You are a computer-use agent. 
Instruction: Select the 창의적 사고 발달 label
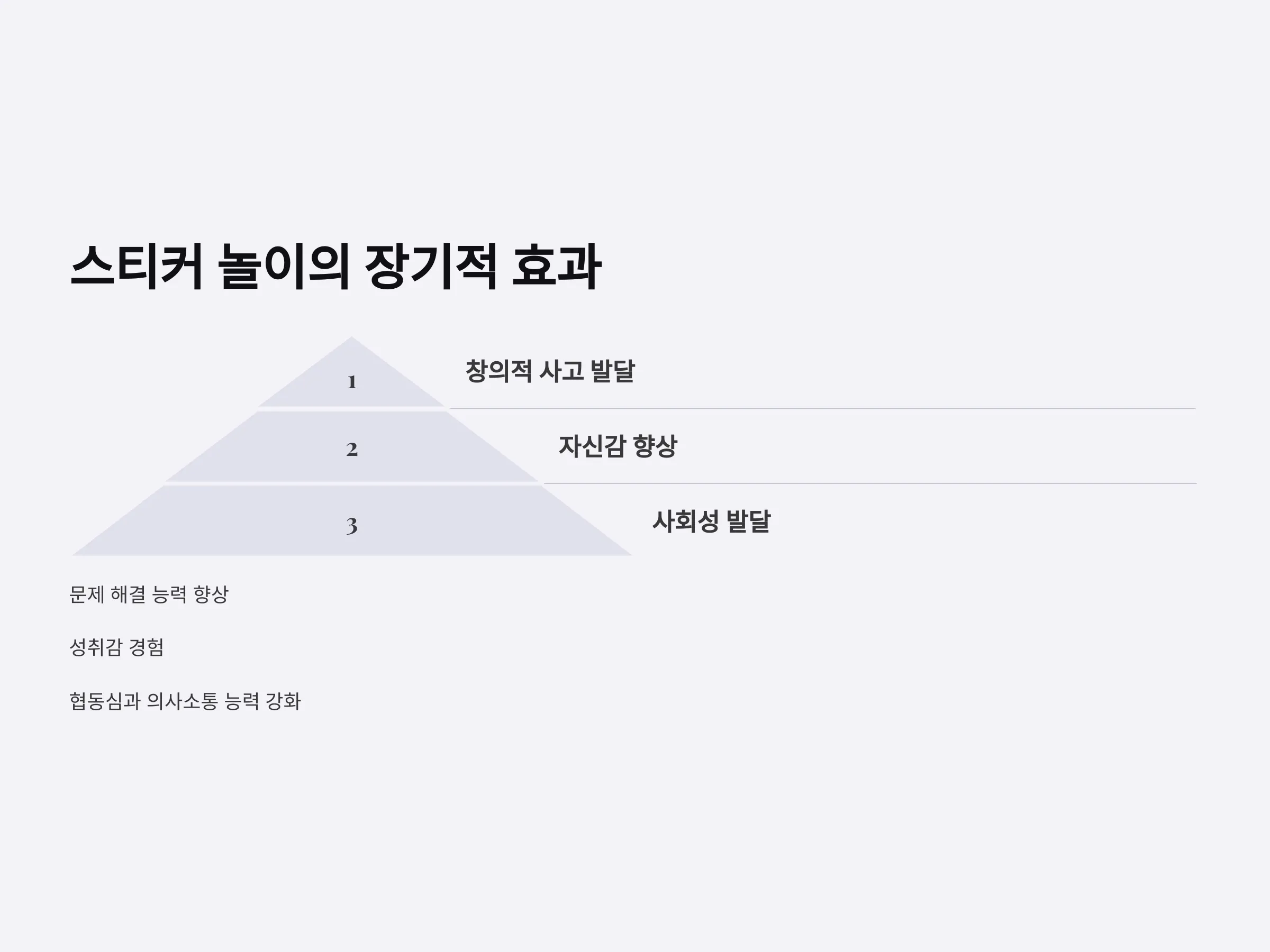point(550,371)
